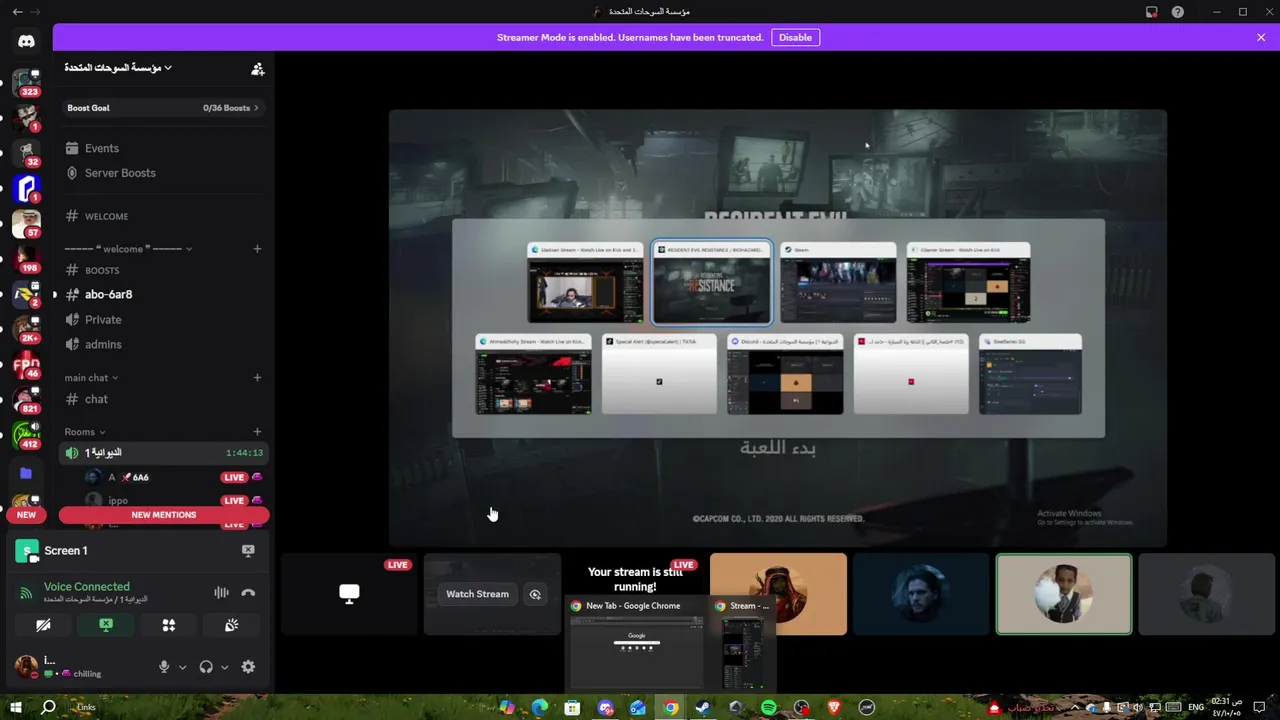Open the chat text channel
This screenshot has height=720, width=1280.
coord(165,399)
